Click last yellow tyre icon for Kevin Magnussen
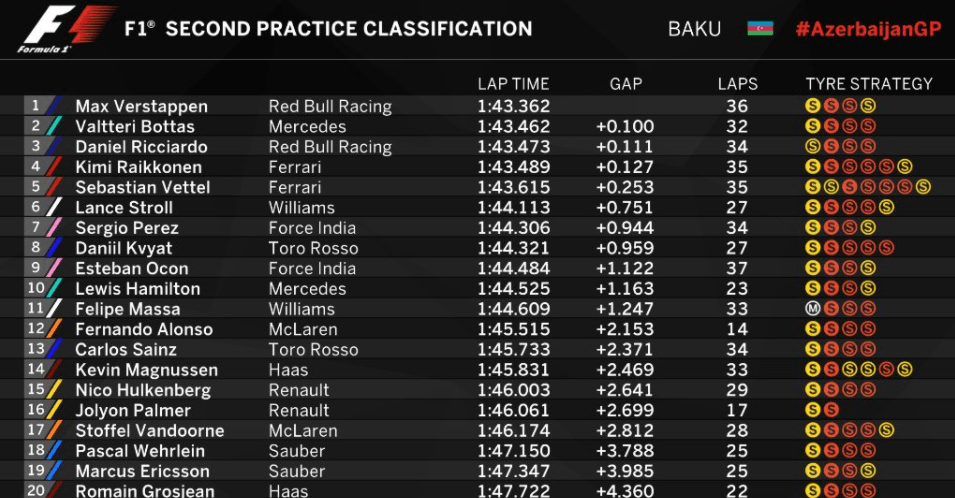 tap(905, 370)
